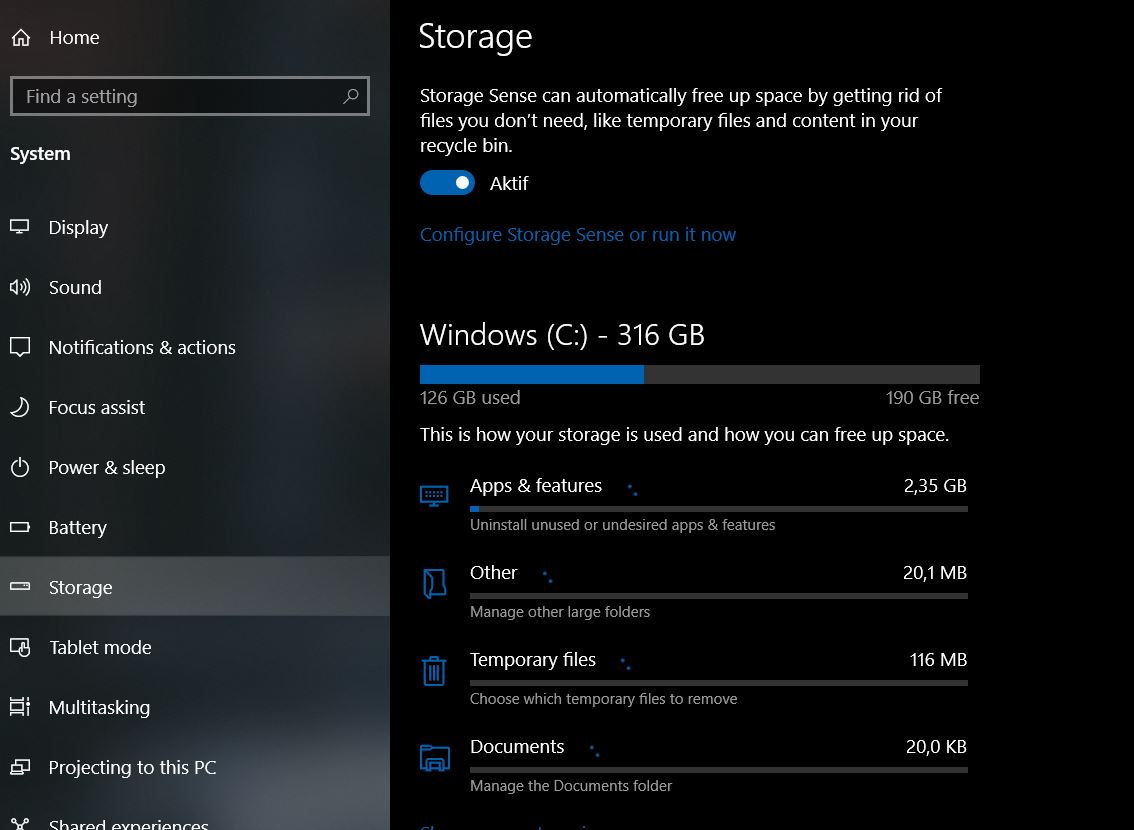Click the Windows (C:) storage usage bar
Image resolution: width=1134 pixels, height=830 pixels.
pos(700,373)
